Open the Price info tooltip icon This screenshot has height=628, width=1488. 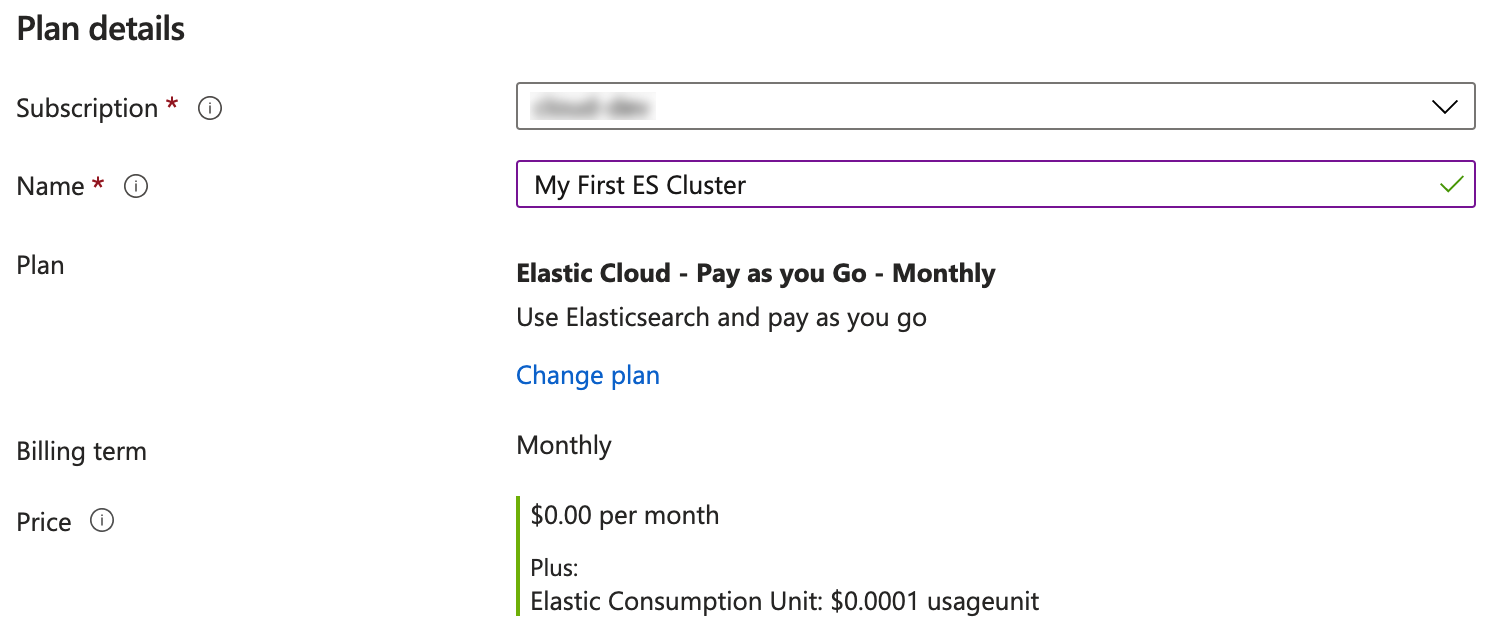click(102, 521)
